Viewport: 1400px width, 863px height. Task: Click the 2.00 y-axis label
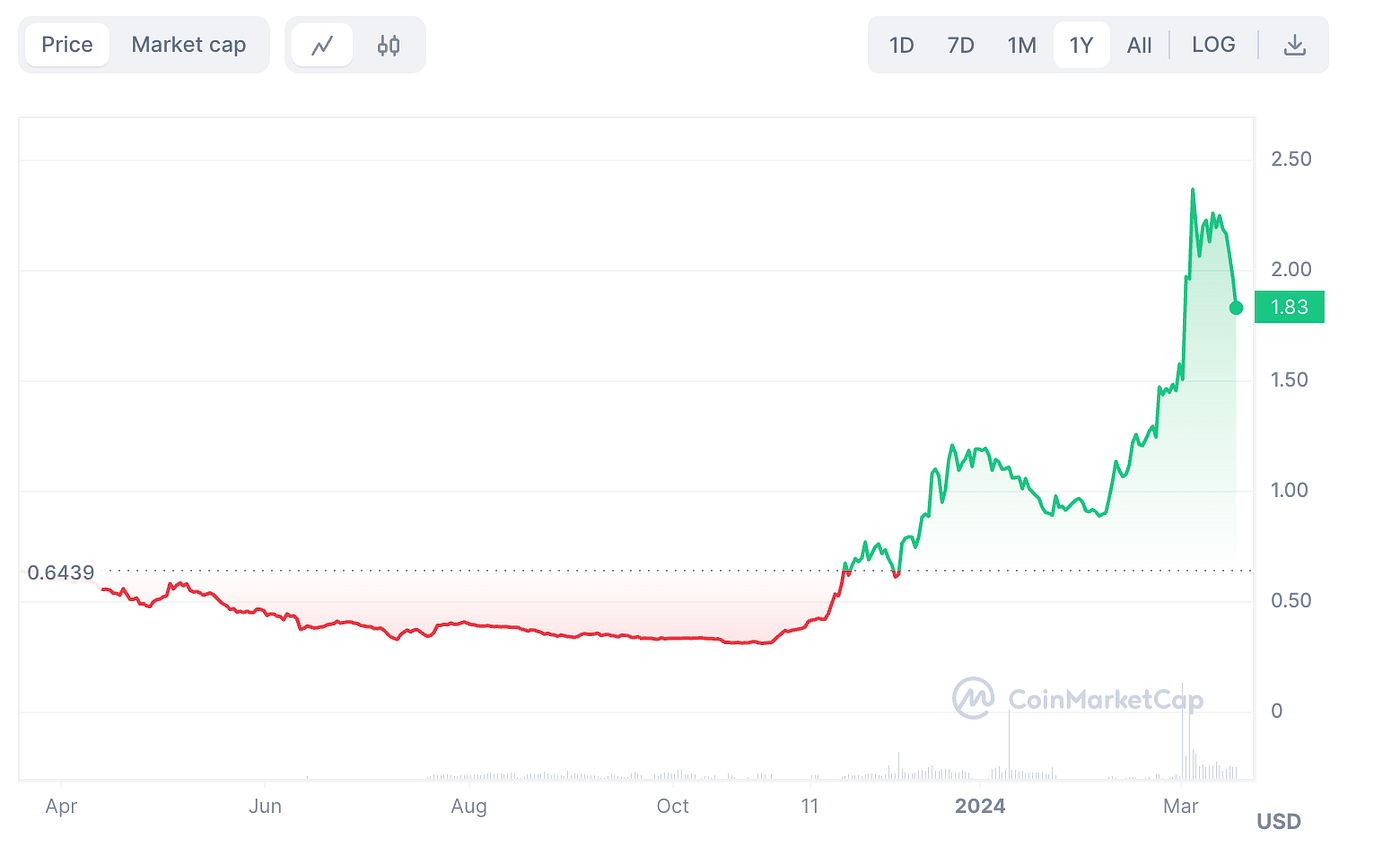(x=1291, y=269)
